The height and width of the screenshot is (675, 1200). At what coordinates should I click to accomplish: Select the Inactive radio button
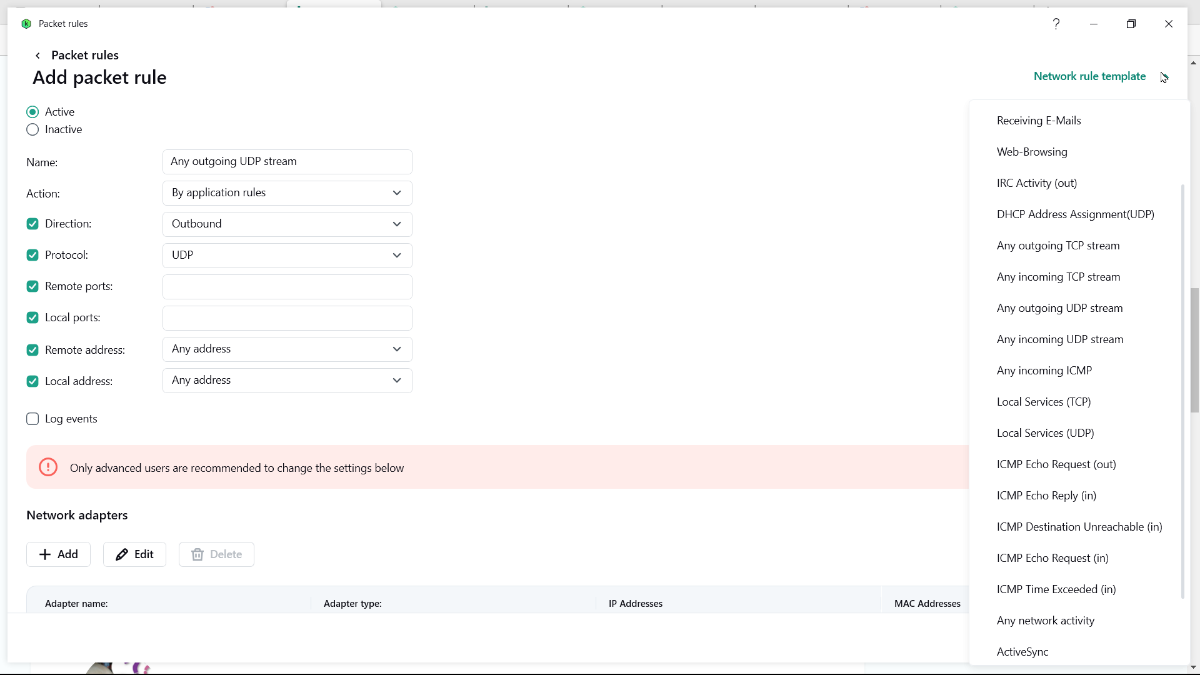pyautogui.click(x=33, y=129)
